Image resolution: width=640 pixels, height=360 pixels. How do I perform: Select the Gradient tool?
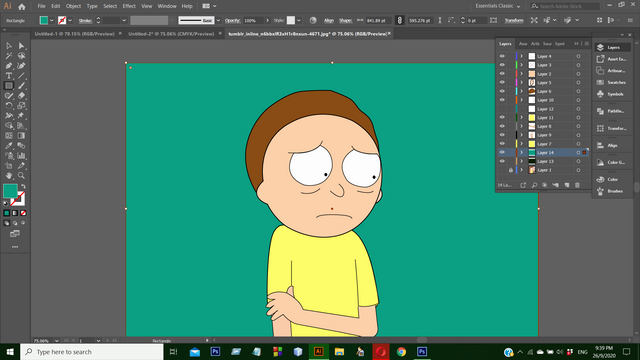[21, 136]
